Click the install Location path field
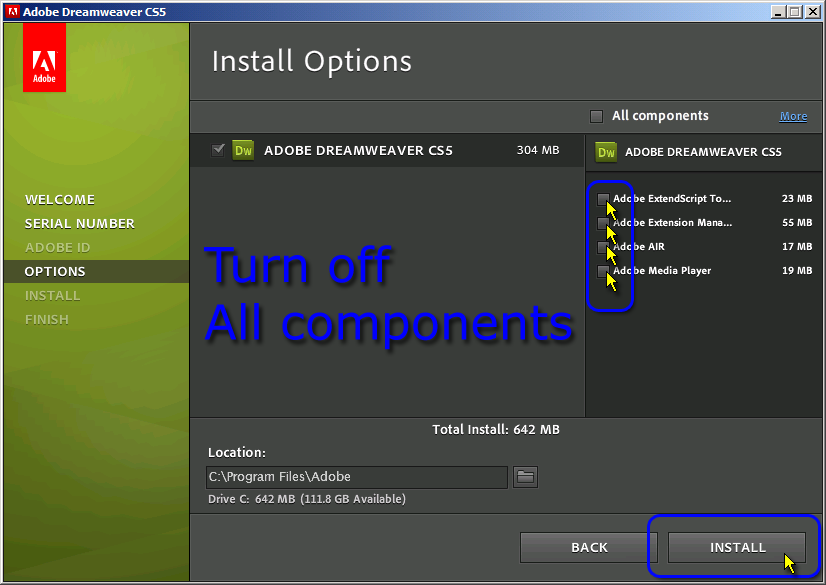The image size is (826, 585). click(x=357, y=477)
